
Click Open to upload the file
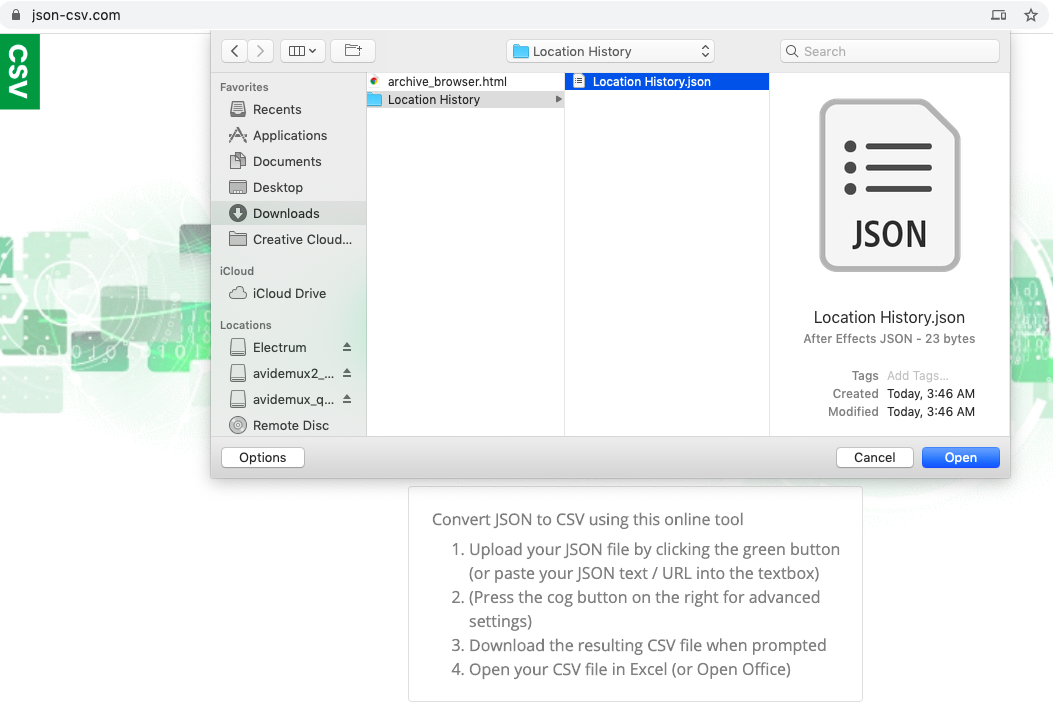(x=960, y=457)
